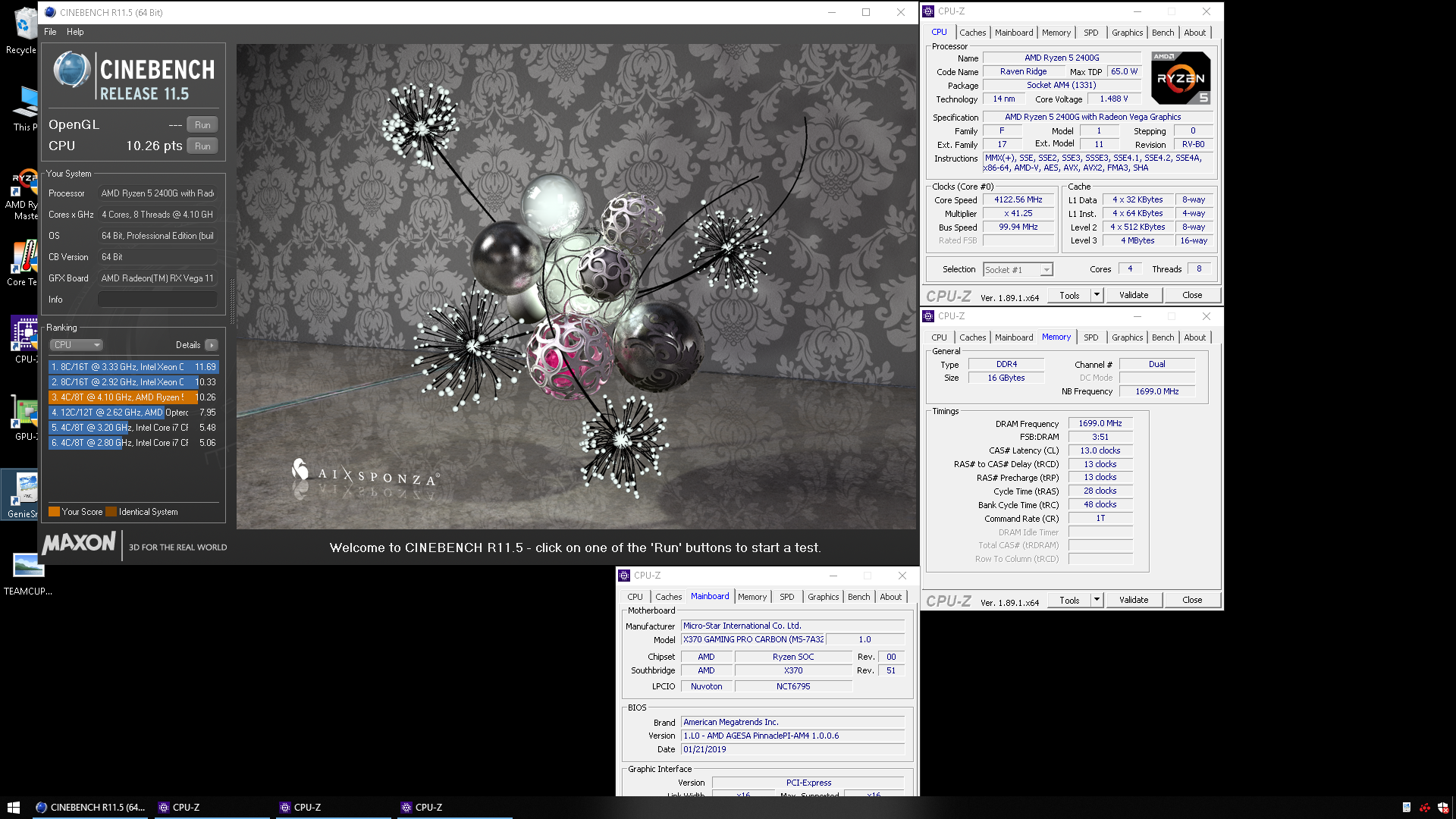The width and height of the screenshot is (1456, 819).
Task: Switch to CINEBENCH R11.5 taskbar item
Action: [91, 808]
